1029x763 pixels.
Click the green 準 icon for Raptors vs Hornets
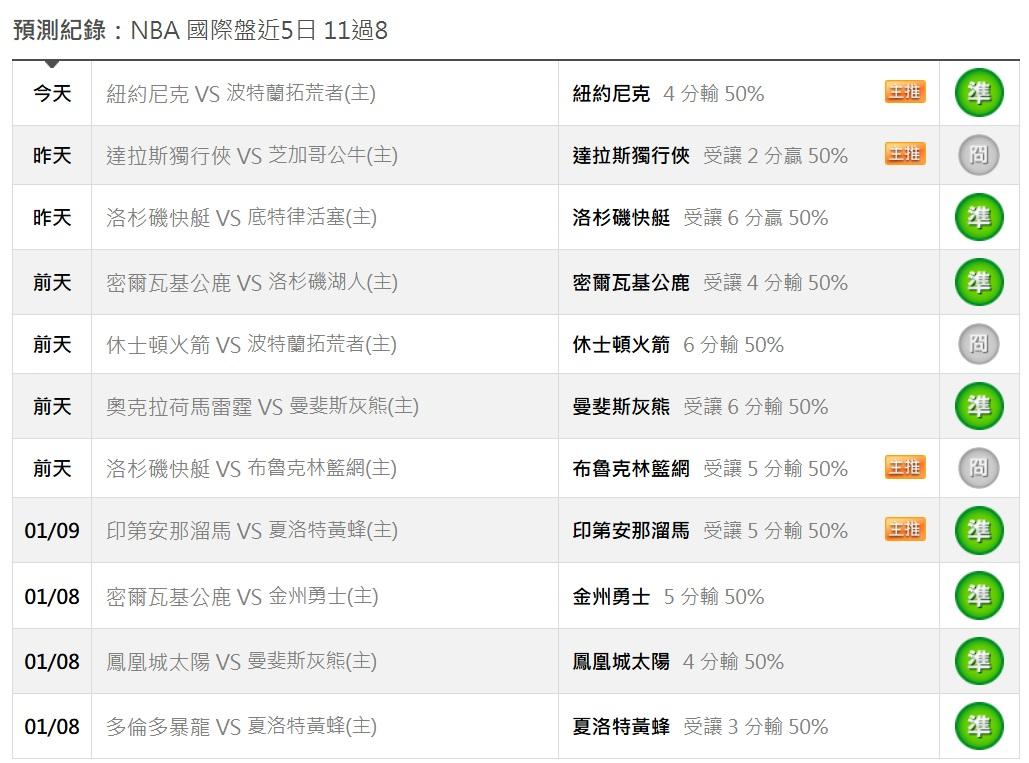979,726
